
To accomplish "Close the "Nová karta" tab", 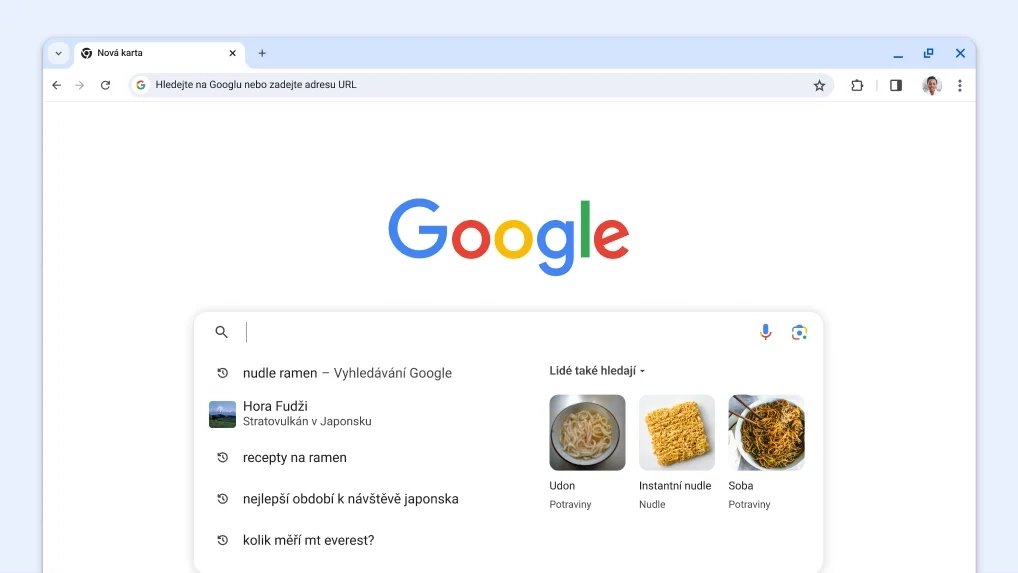I will pos(232,53).
